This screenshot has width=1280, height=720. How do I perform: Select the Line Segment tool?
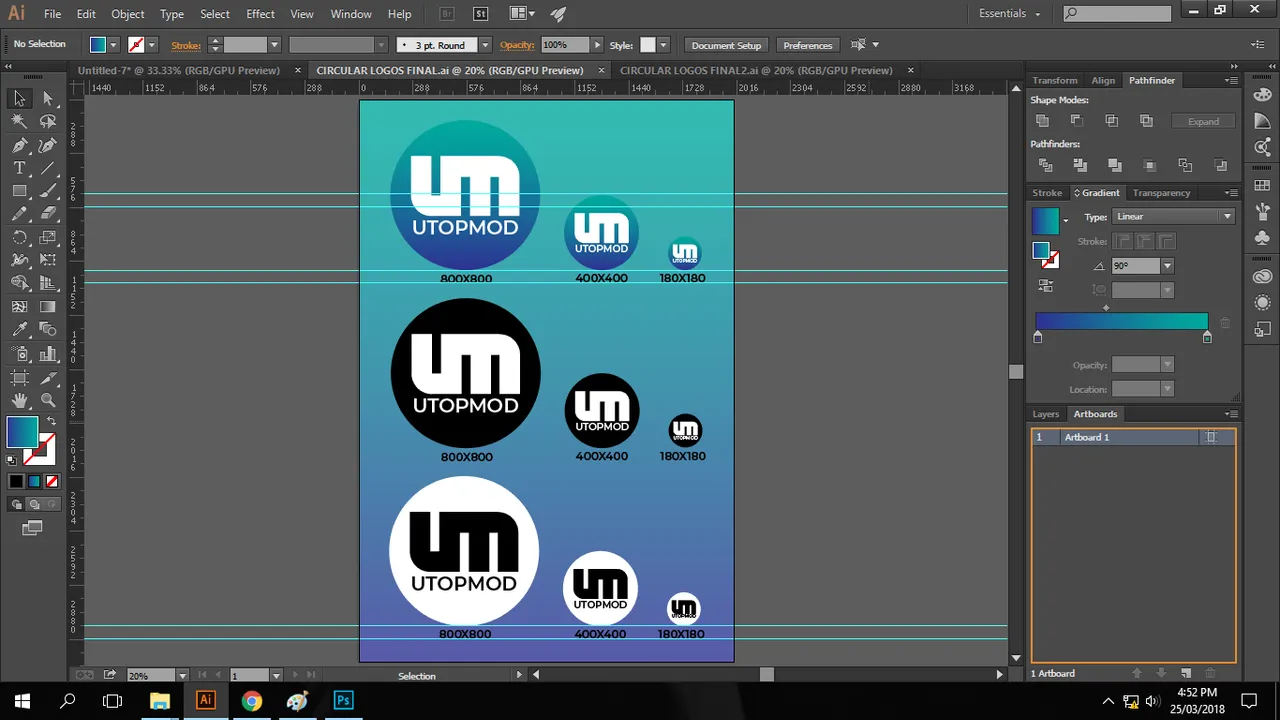point(48,168)
